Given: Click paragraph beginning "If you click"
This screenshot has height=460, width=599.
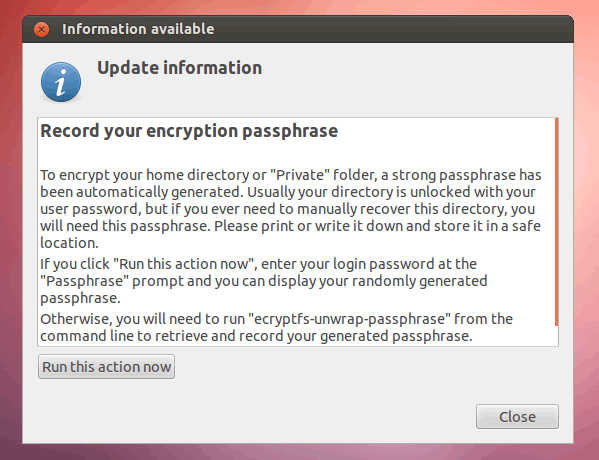Looking at the screenshot, I should coord(264,281).
